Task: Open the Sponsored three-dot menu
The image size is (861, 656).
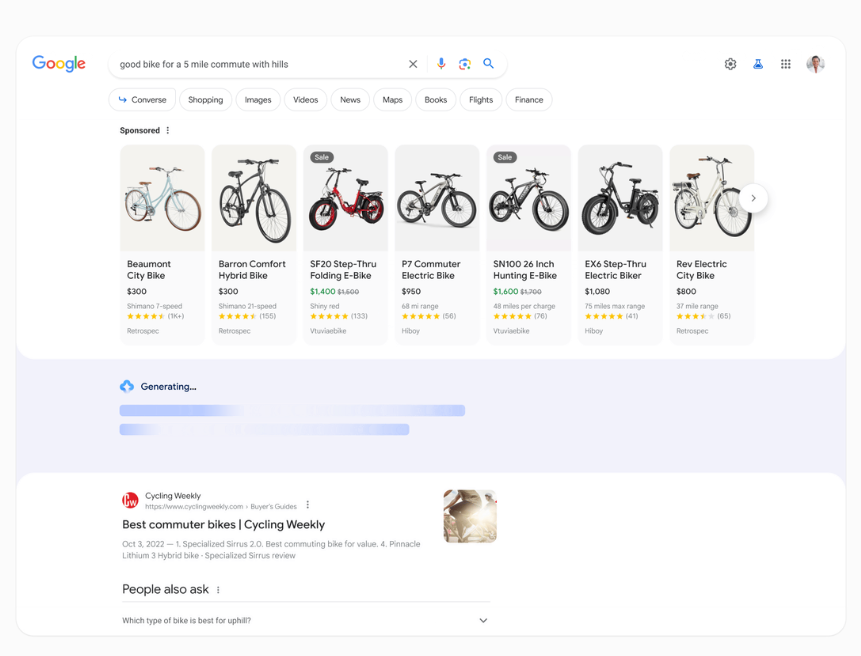Action: point(168,131)
